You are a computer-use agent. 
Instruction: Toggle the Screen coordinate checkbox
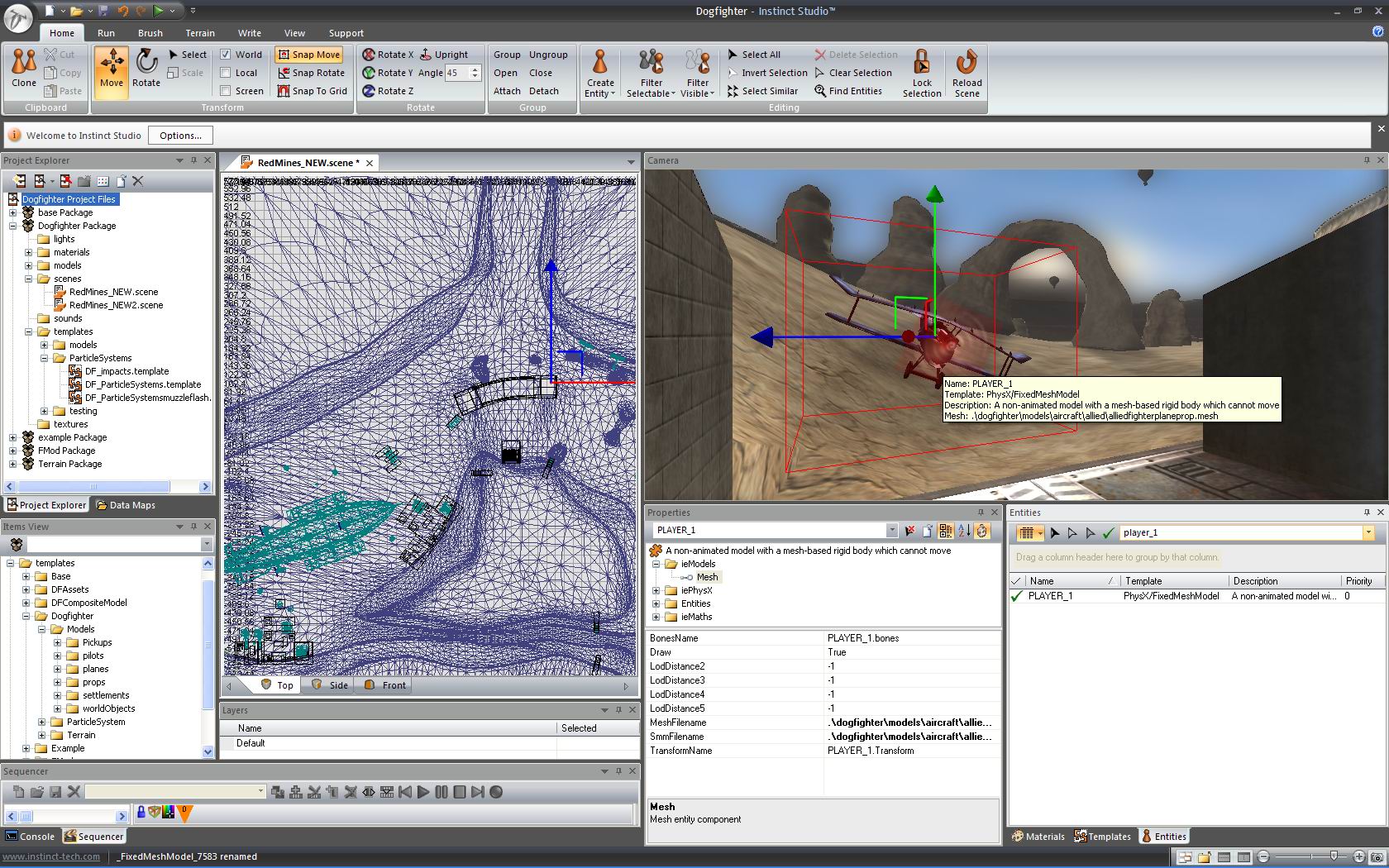point(225,91)
